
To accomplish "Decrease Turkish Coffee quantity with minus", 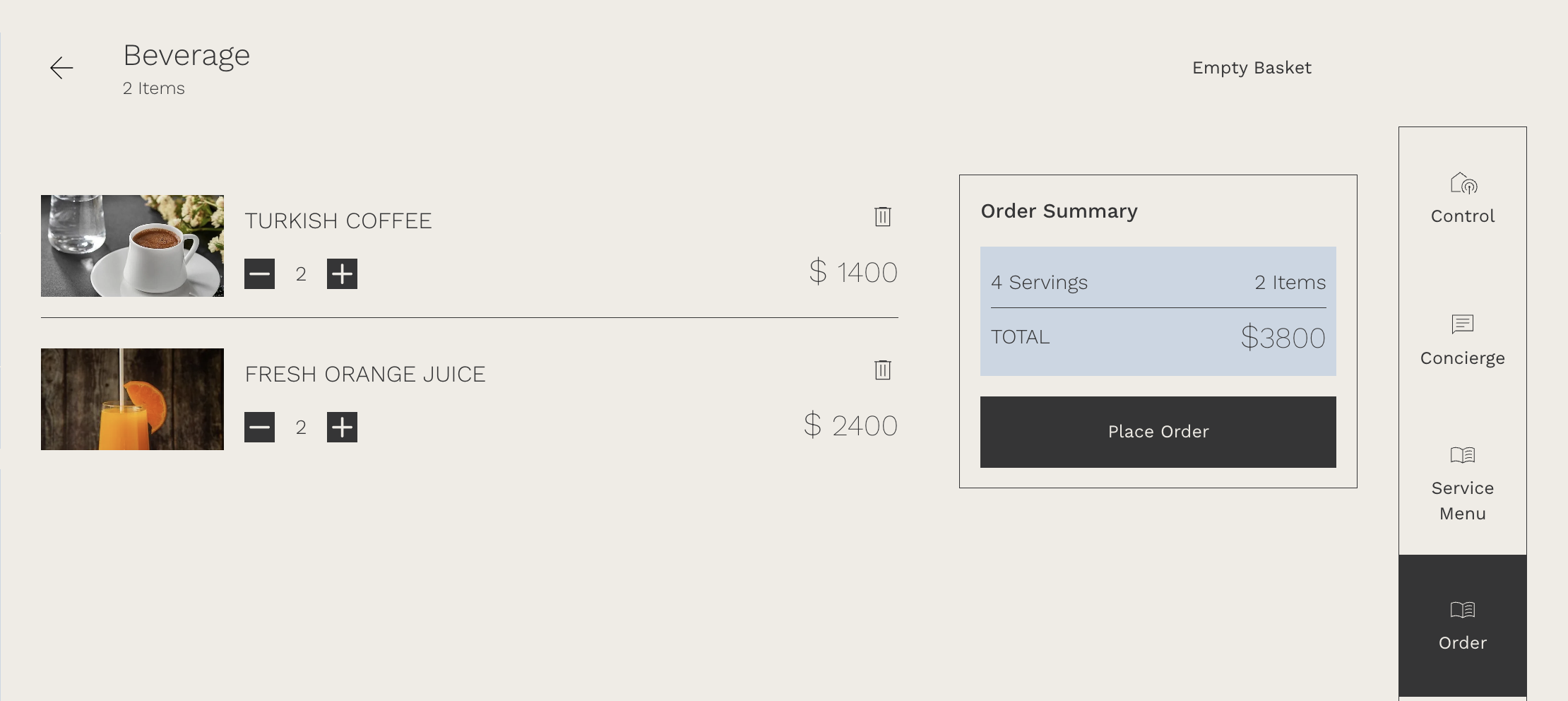I will point(259,274).
